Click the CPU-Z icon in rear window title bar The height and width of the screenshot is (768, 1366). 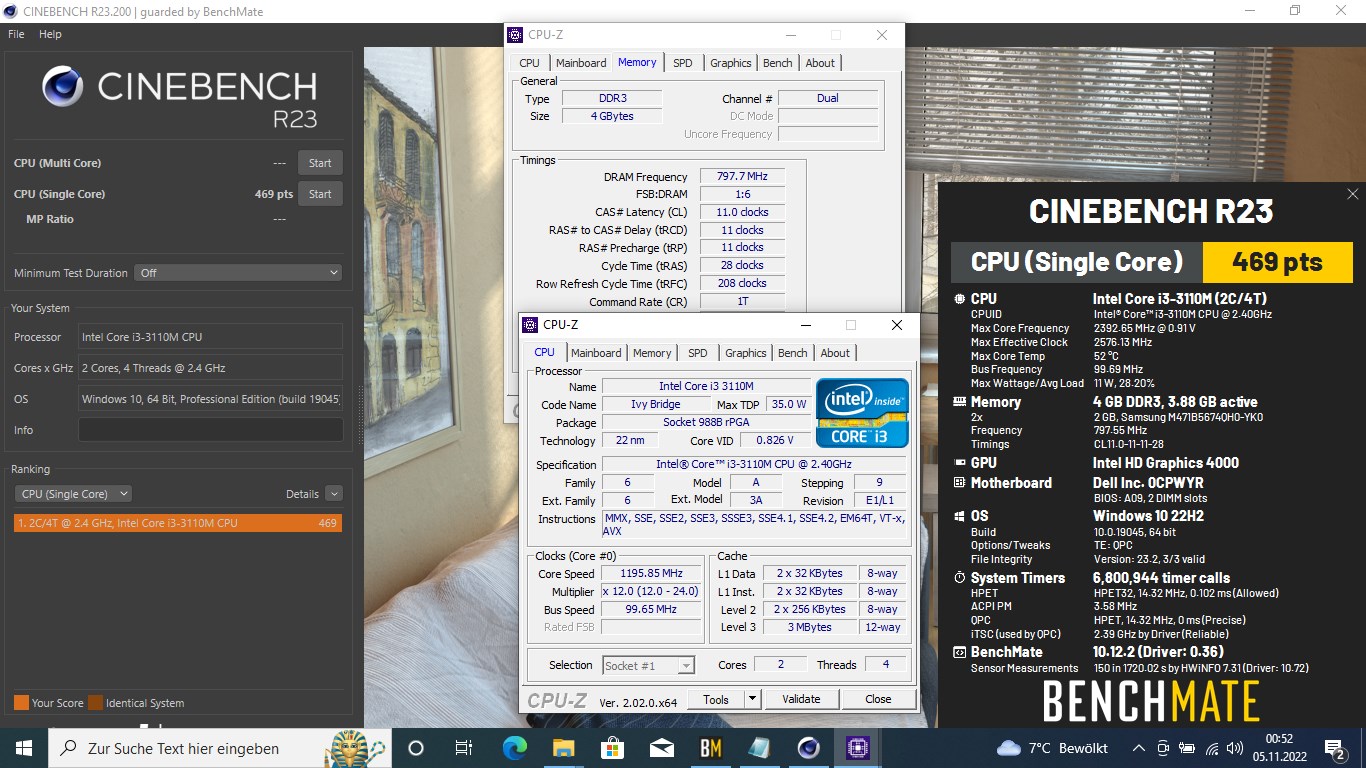(x=516, y=35)
